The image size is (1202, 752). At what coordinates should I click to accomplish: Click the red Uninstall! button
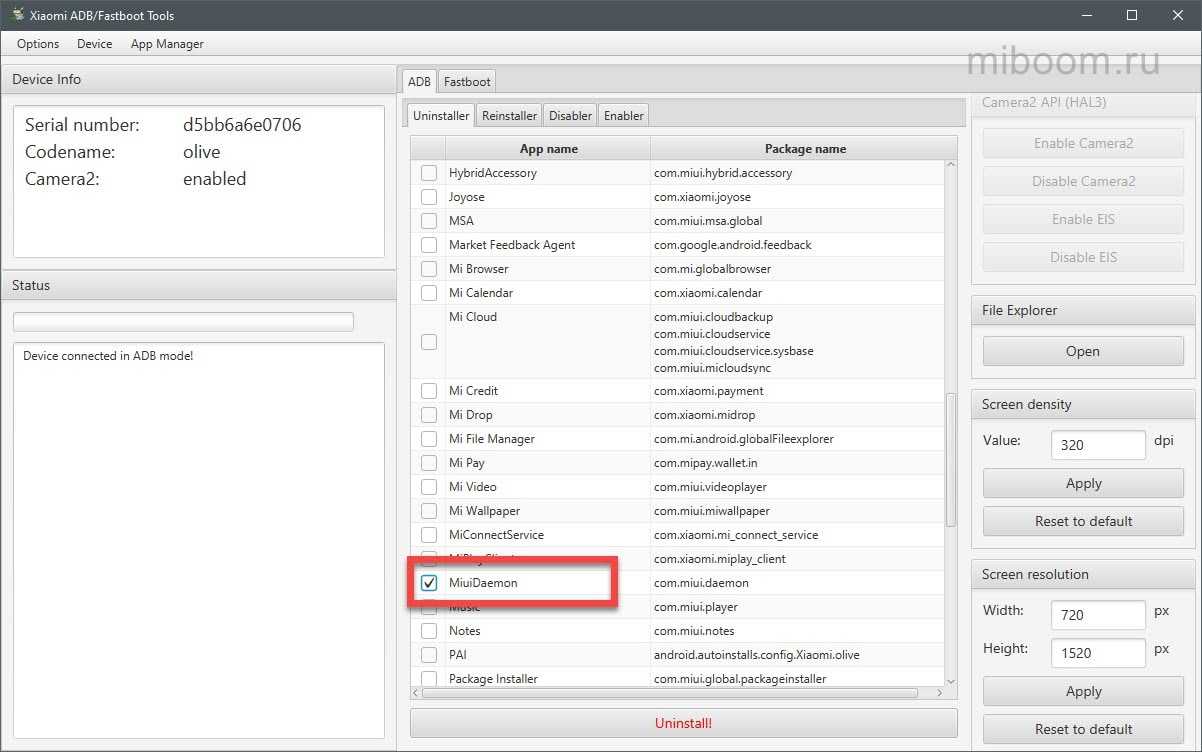point(683,723)
